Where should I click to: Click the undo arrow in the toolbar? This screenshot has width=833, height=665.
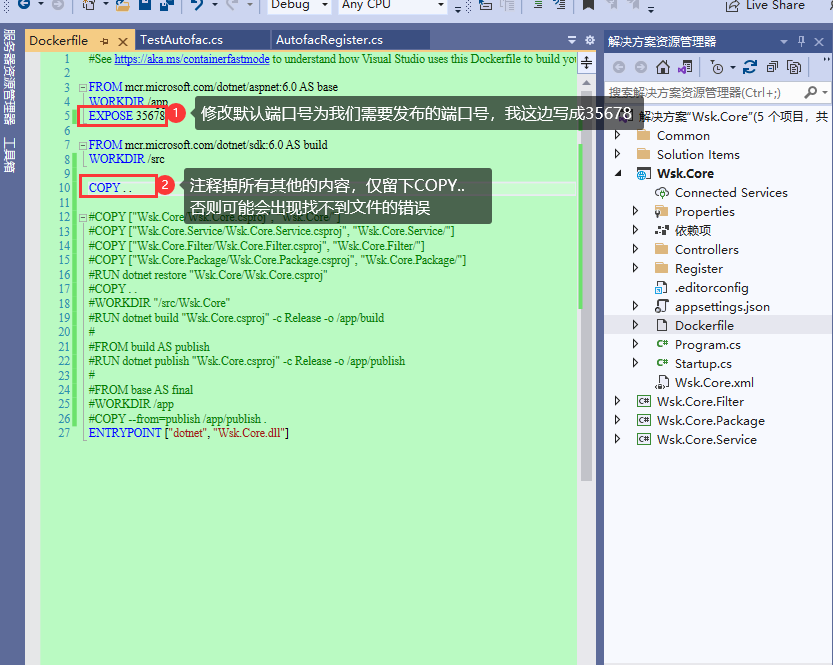tap(197, 5)
